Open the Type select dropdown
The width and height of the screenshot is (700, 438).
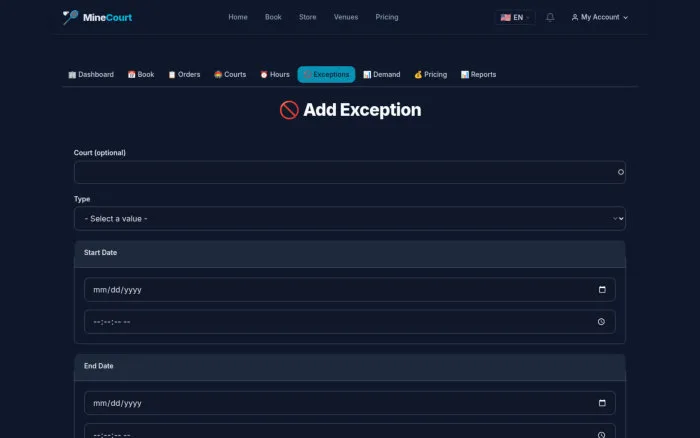350,219
